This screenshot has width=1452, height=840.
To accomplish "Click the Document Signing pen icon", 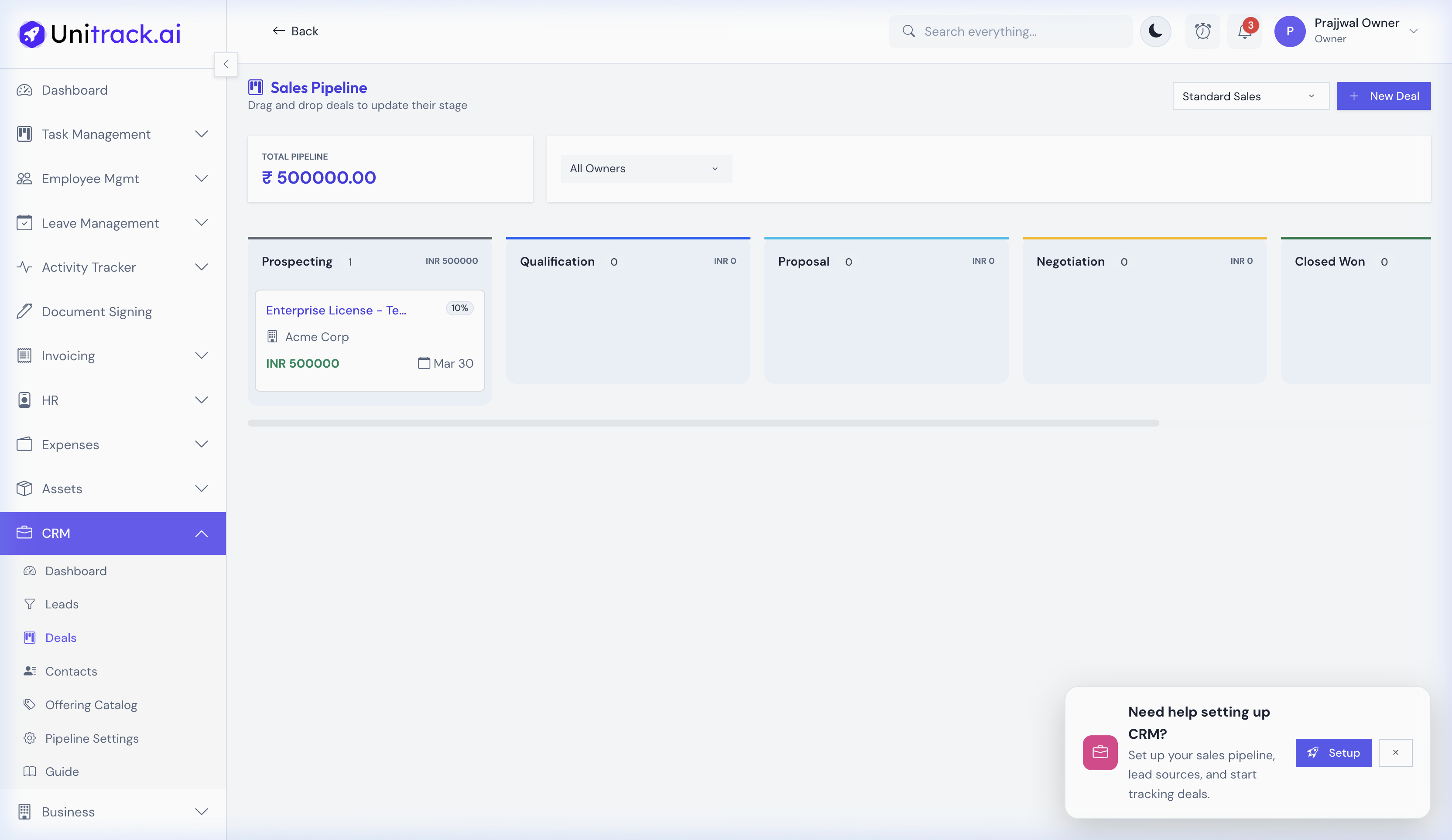I will pyautogui.click(x=24, y=311).
